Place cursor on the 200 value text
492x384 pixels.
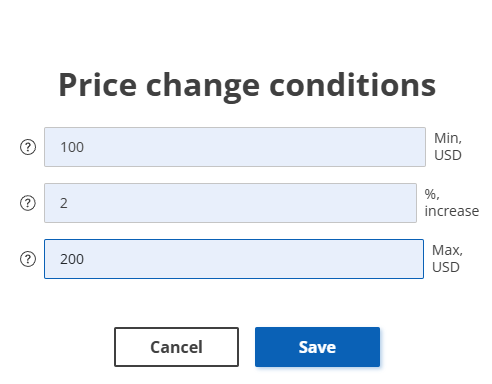pos(72,259)
